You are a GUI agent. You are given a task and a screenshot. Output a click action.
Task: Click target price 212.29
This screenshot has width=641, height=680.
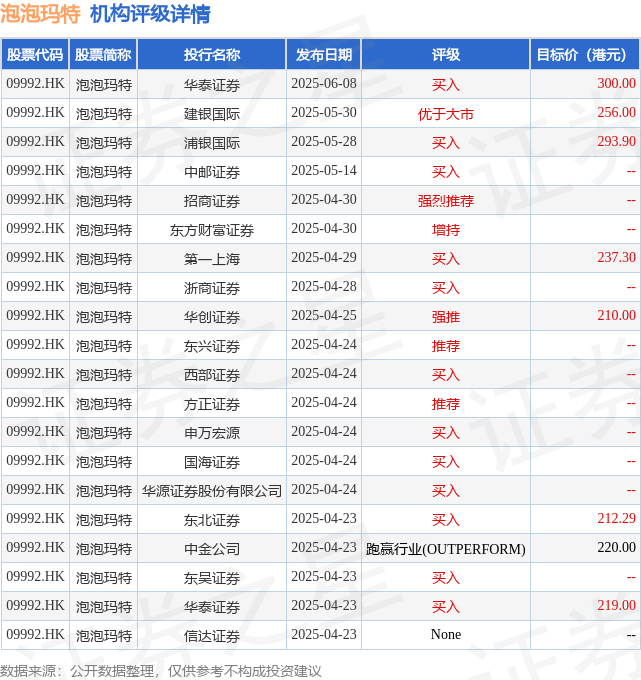coord(616,518)
